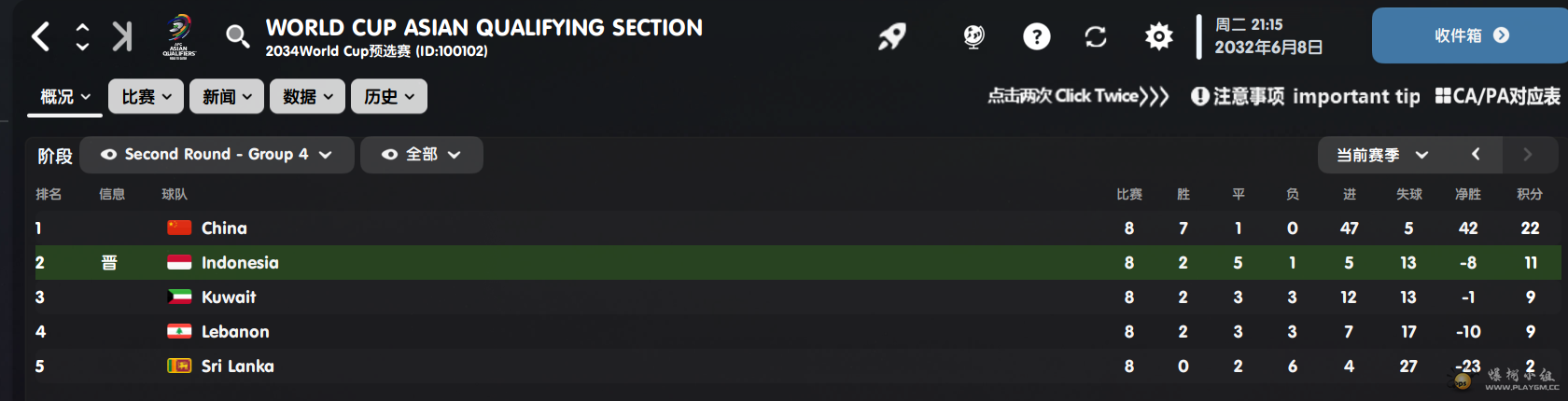Open the 历史 dropdown menu
The height and width of the screenshot is (401, 1568).
point(388,96)
